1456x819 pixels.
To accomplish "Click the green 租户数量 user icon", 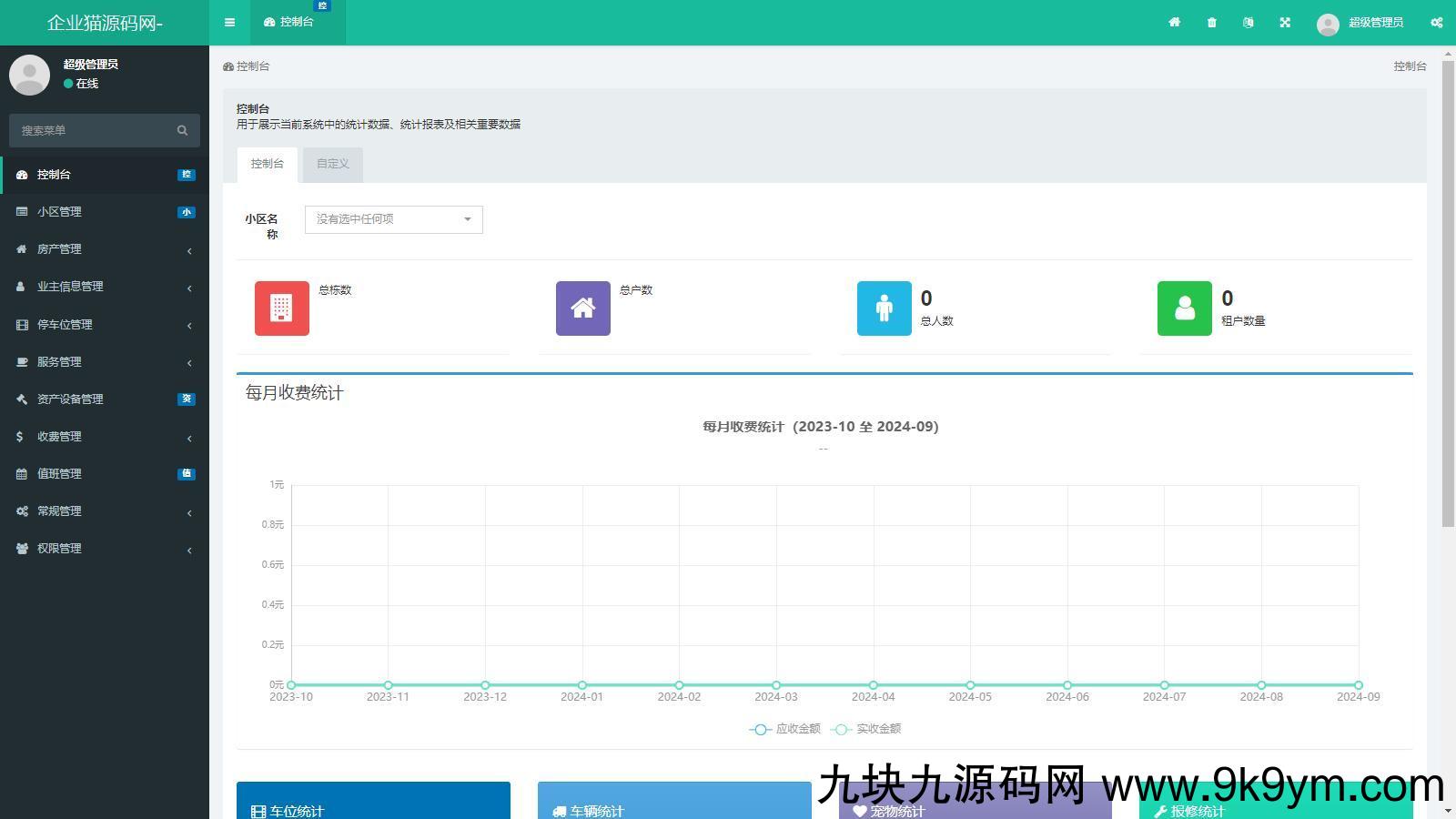I will (1184, 308).
